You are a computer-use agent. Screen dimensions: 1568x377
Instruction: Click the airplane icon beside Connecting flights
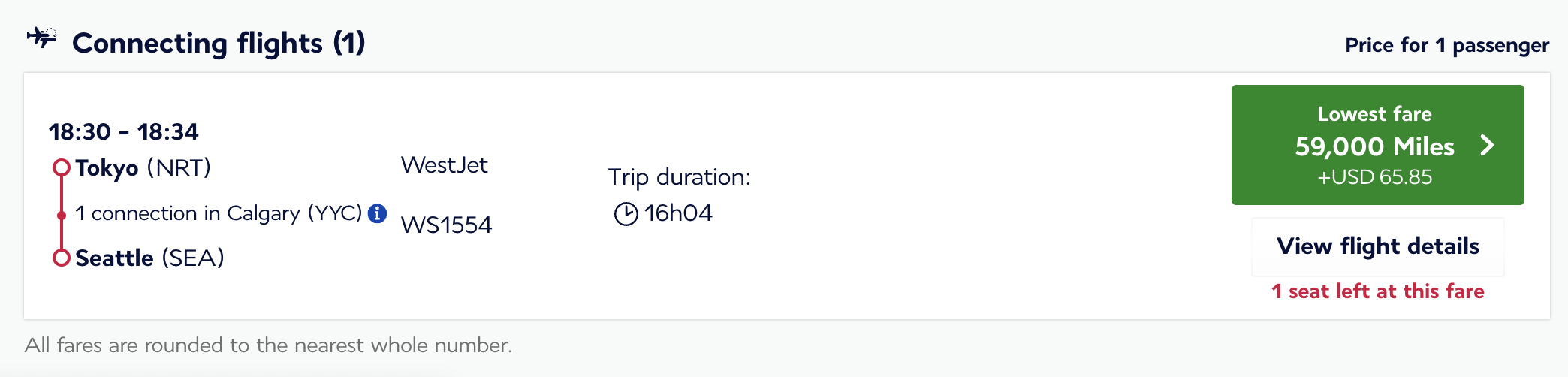(41, 37)
